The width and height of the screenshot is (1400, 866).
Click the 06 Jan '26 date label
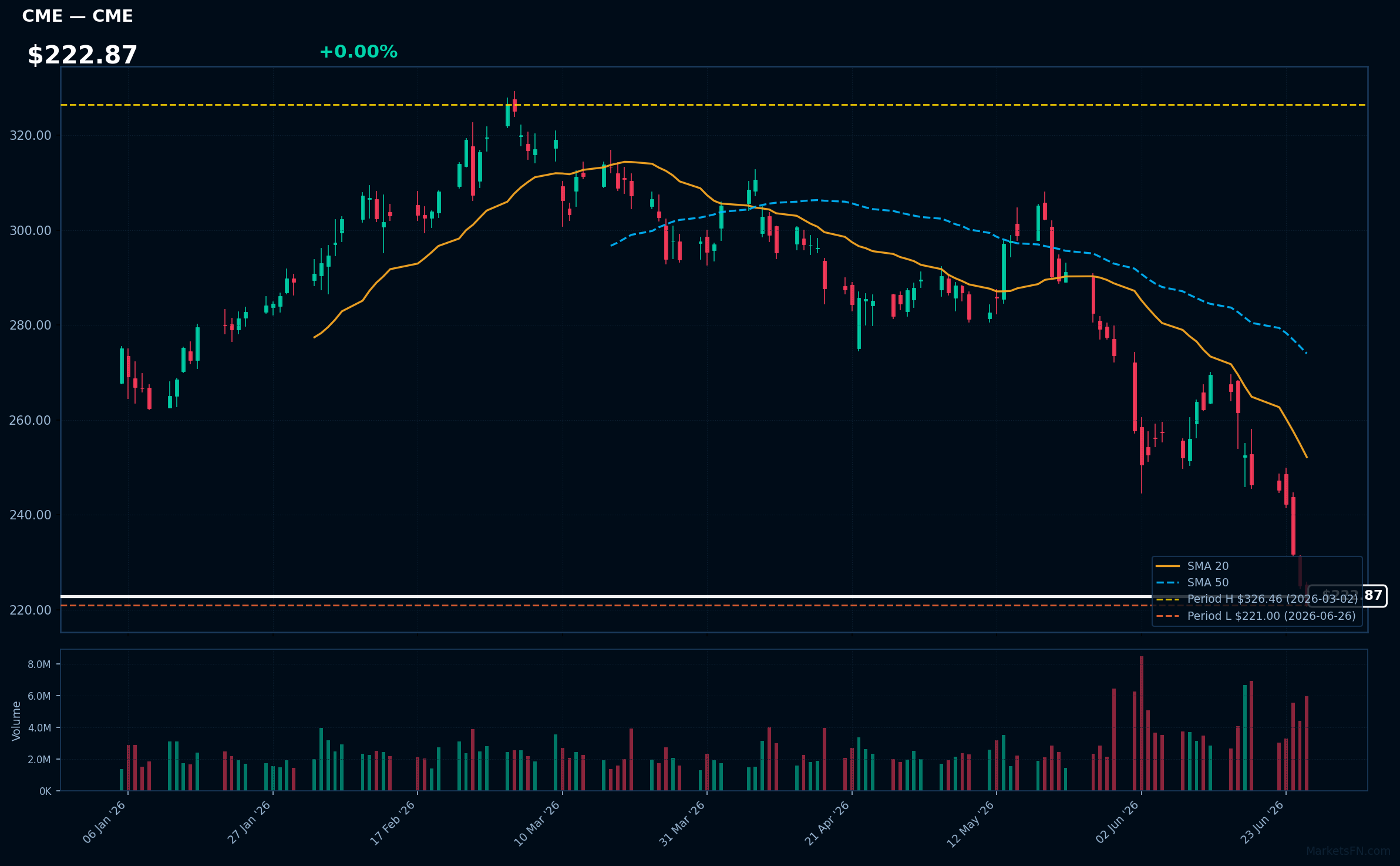click(x=105, y=823)
